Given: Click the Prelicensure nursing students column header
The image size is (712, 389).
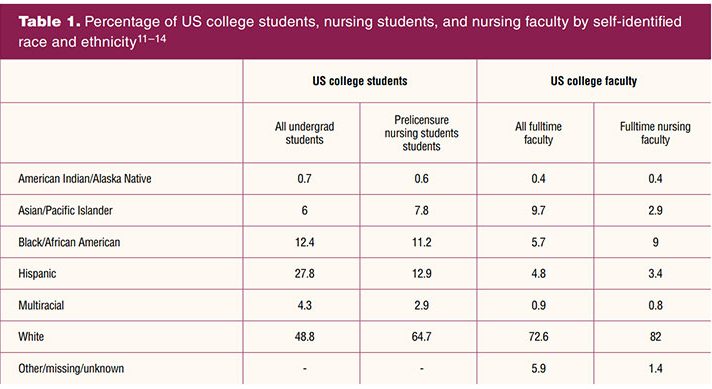Looking at the screenshot, I should 421,133.
